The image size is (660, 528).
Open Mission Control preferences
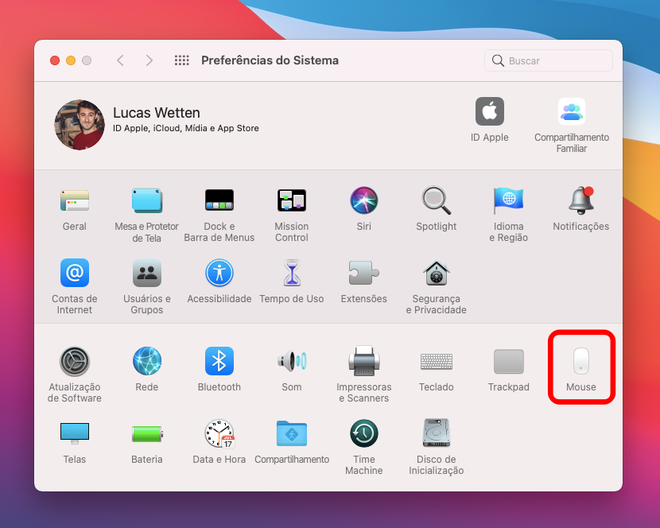coord(292,200)
